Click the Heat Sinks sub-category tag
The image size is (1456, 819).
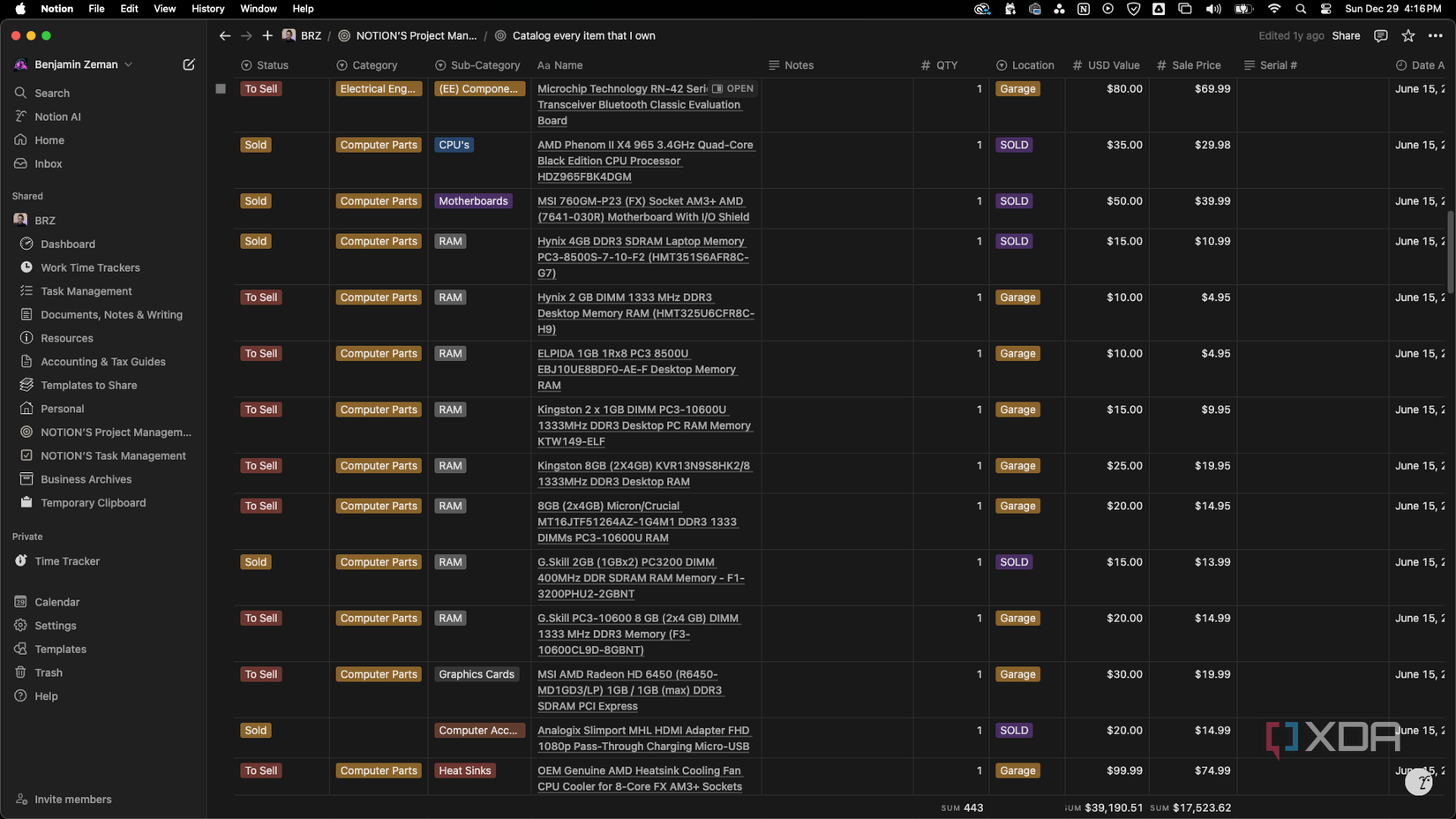tap(465, 770)
